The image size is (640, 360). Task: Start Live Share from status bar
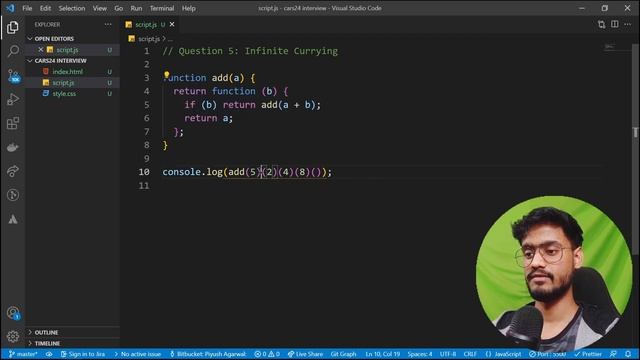pyautogui.click(x=305, y=354)
